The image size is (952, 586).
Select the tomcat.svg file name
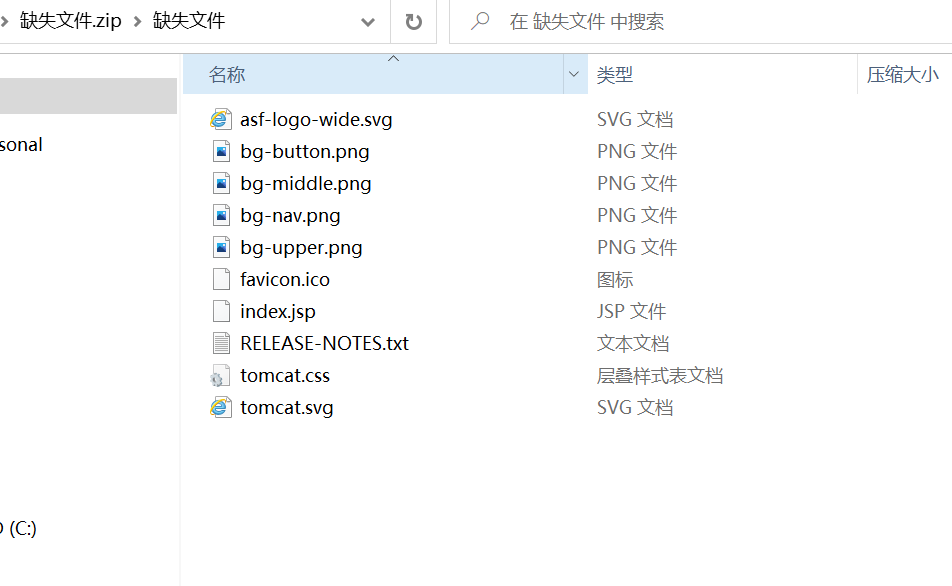pyautogui.click(x=287, y=407)
